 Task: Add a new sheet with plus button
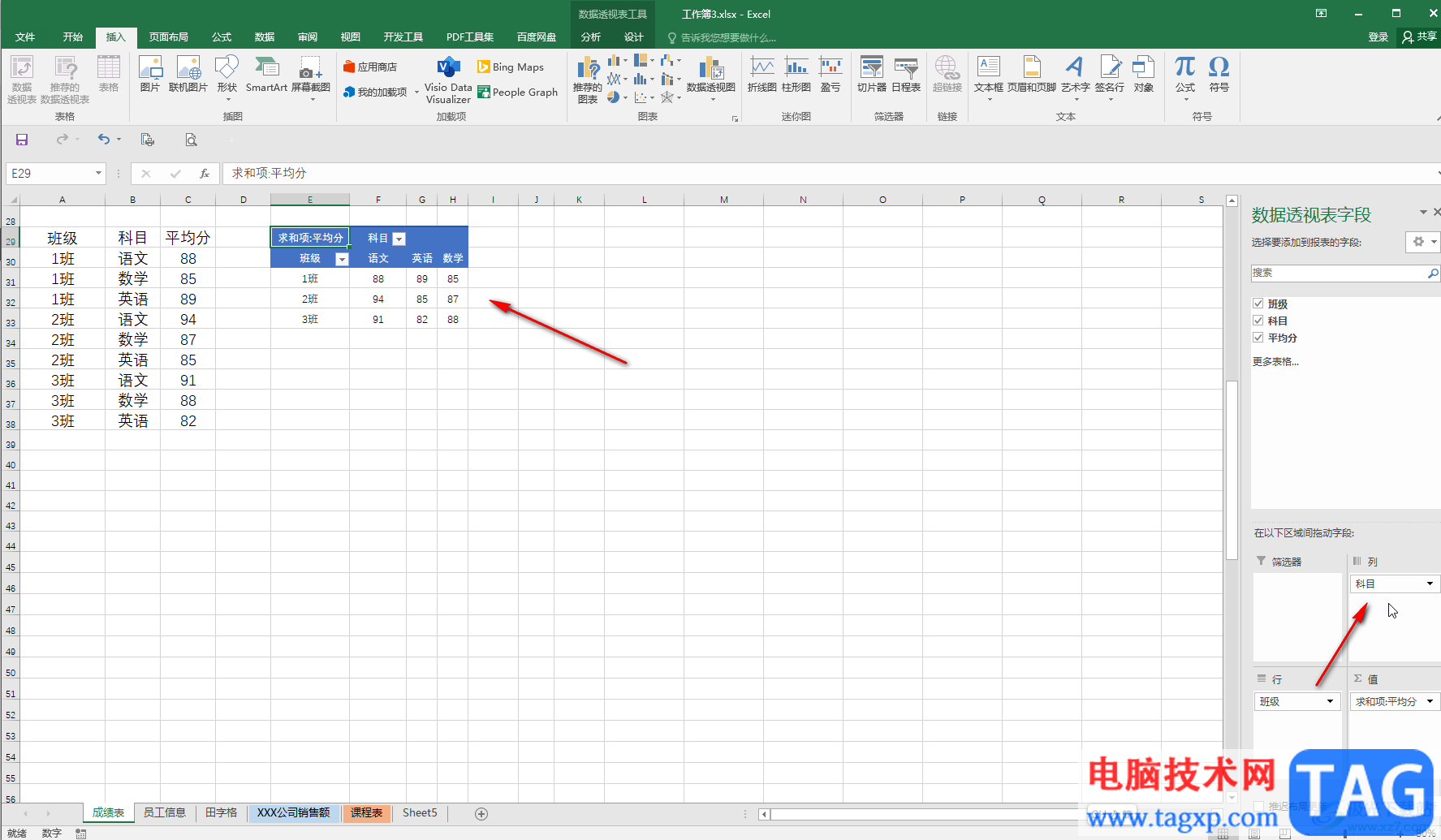pyautogui.click(x=481, y=813)
